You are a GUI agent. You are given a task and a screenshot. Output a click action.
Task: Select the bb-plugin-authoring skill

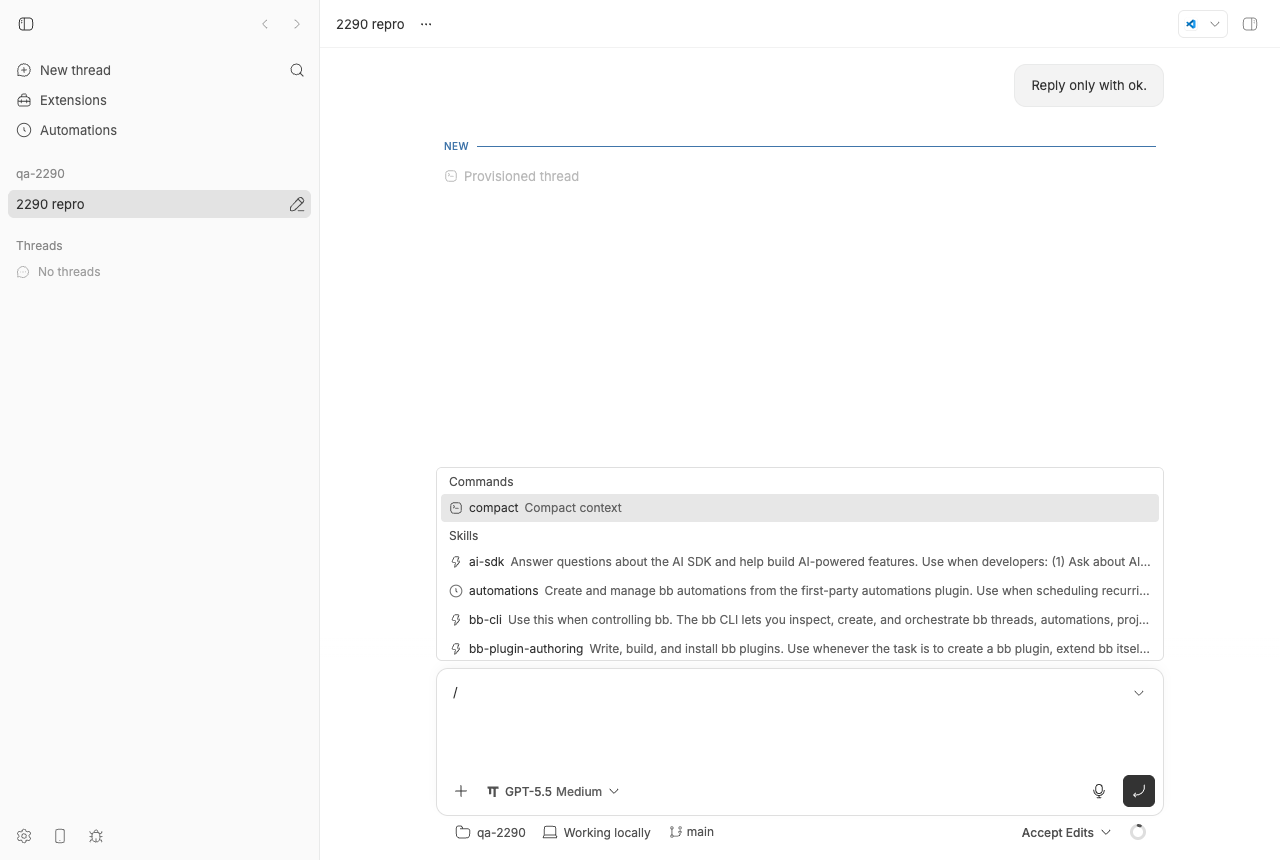pos(800,649)
